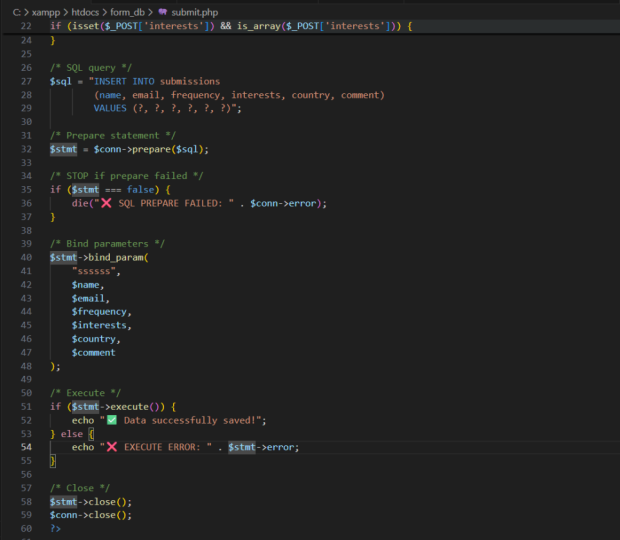Click the 'VALUES (?, ?, ?, ?, ?, ?)' line
The height and width of the screenshot is (540, 620).
click(168, 108)
